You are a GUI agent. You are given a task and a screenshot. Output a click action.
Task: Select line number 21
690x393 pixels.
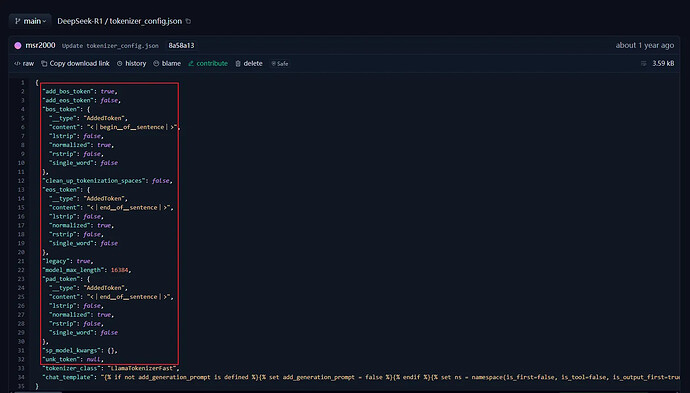coord(21,261)
